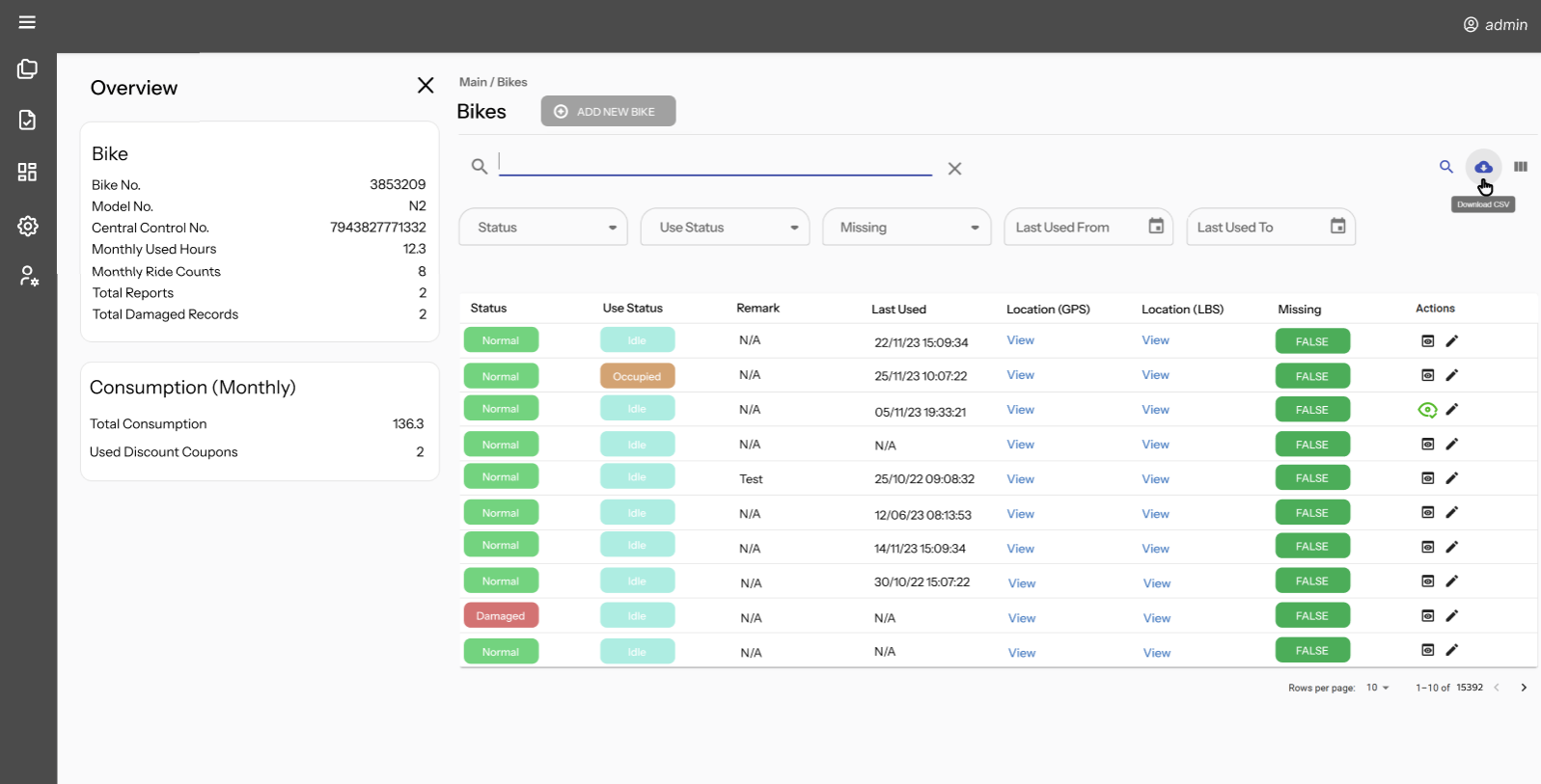Click the Test remark cell
This screenshot has width=1541, height=784.
(751, 479)
